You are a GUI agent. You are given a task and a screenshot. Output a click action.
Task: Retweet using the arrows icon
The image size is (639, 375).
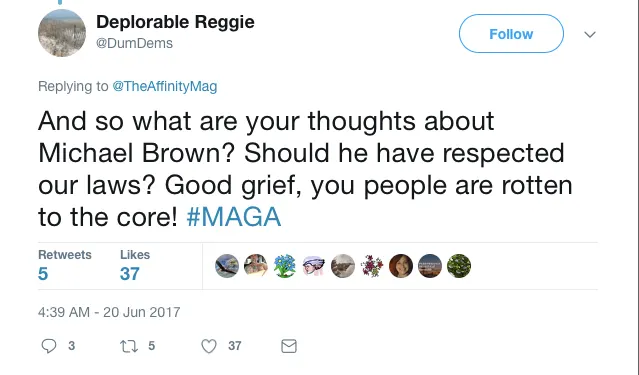pos(129,346)
